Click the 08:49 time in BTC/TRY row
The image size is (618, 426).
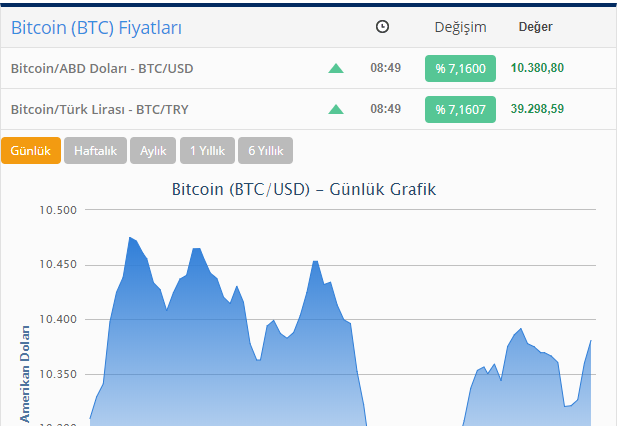(x=385, y=109)
